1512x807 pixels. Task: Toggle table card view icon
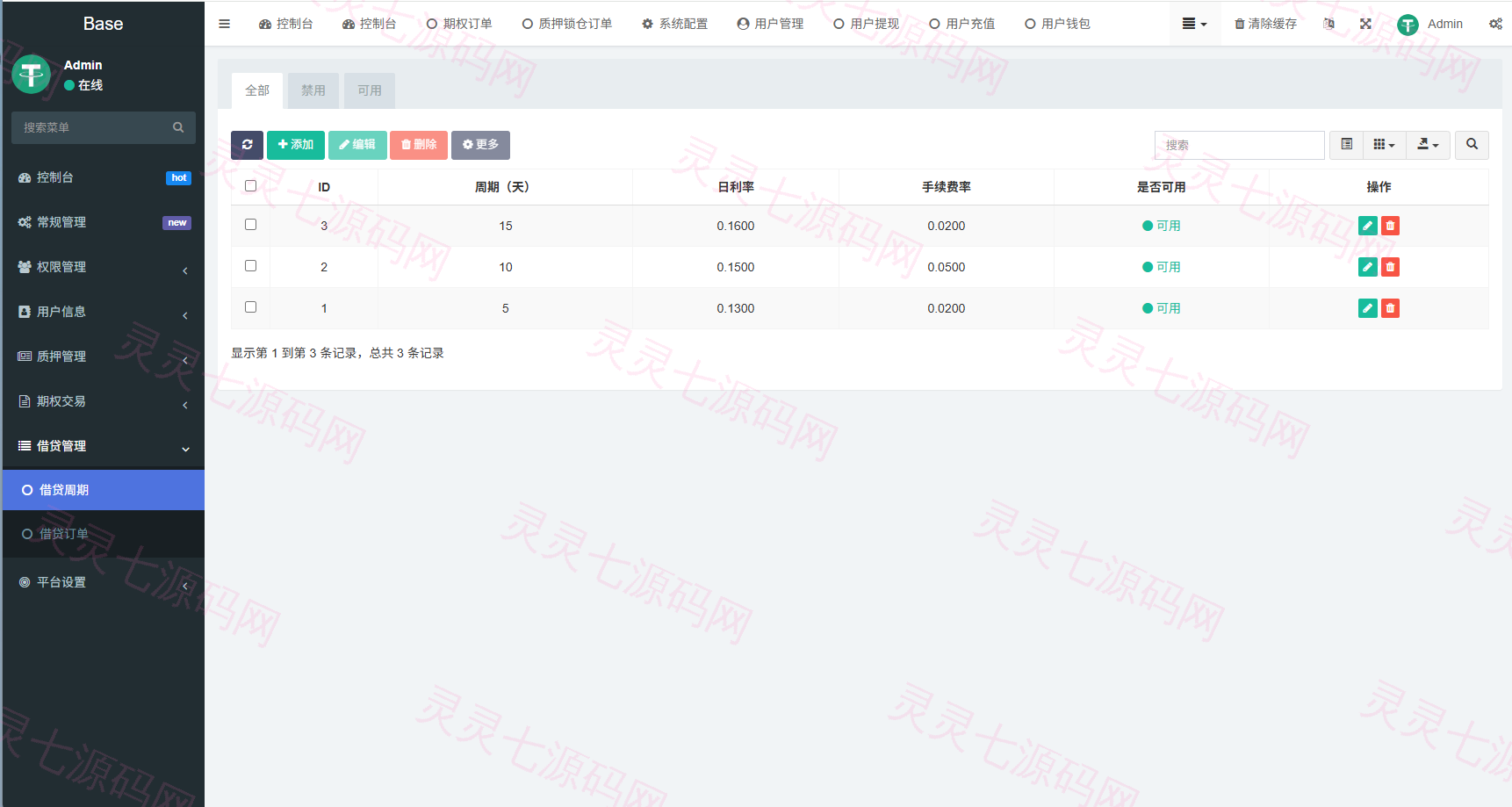point(1346,145)
